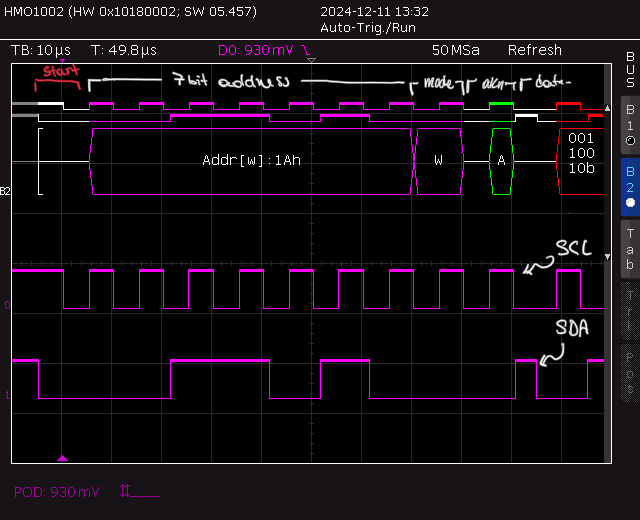Image resolution: width=640 pixels, height=520 pixels.
Task: Click the BUS menu header label
Action: point(629,70)
